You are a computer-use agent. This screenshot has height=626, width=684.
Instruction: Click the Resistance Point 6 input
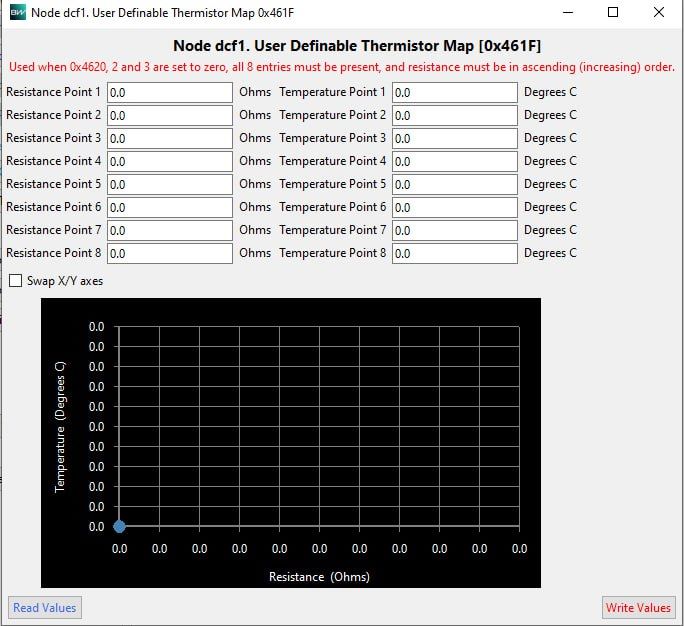pyautogui.click(x=170, y=208)
